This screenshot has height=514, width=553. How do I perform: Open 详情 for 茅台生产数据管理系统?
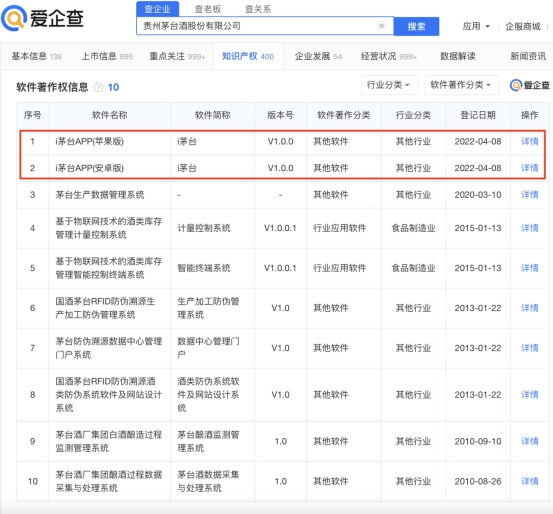[530, 195]
